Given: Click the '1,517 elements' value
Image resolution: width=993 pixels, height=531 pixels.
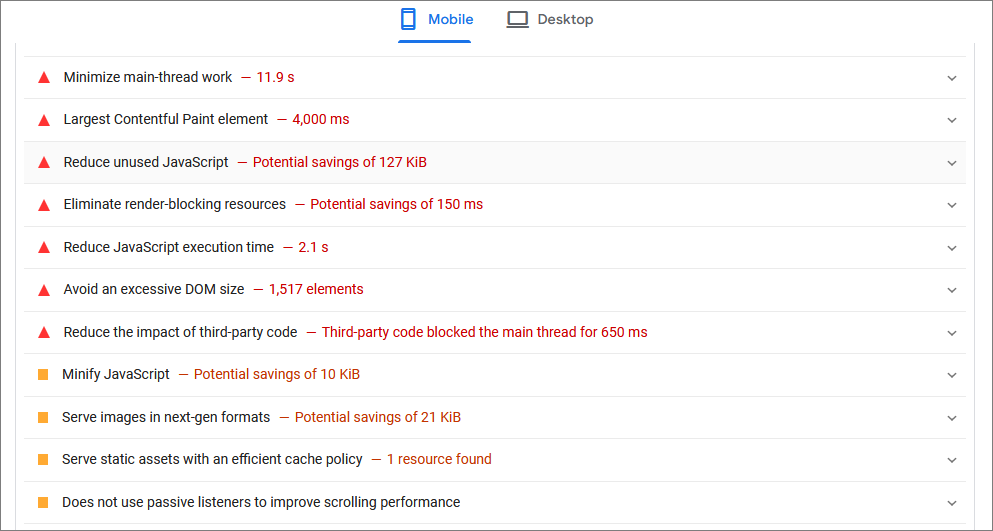Looking at the screenshot, I should 316,290.
